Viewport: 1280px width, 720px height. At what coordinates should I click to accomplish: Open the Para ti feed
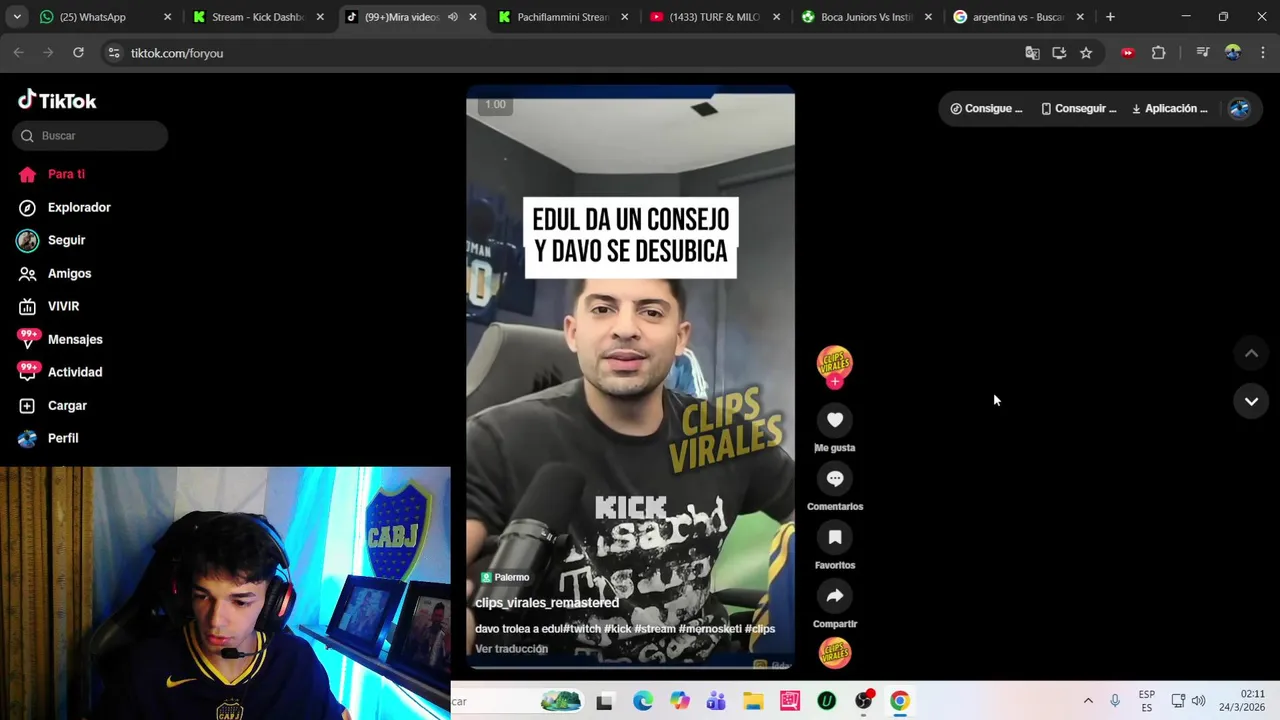(x=66, y=174)
